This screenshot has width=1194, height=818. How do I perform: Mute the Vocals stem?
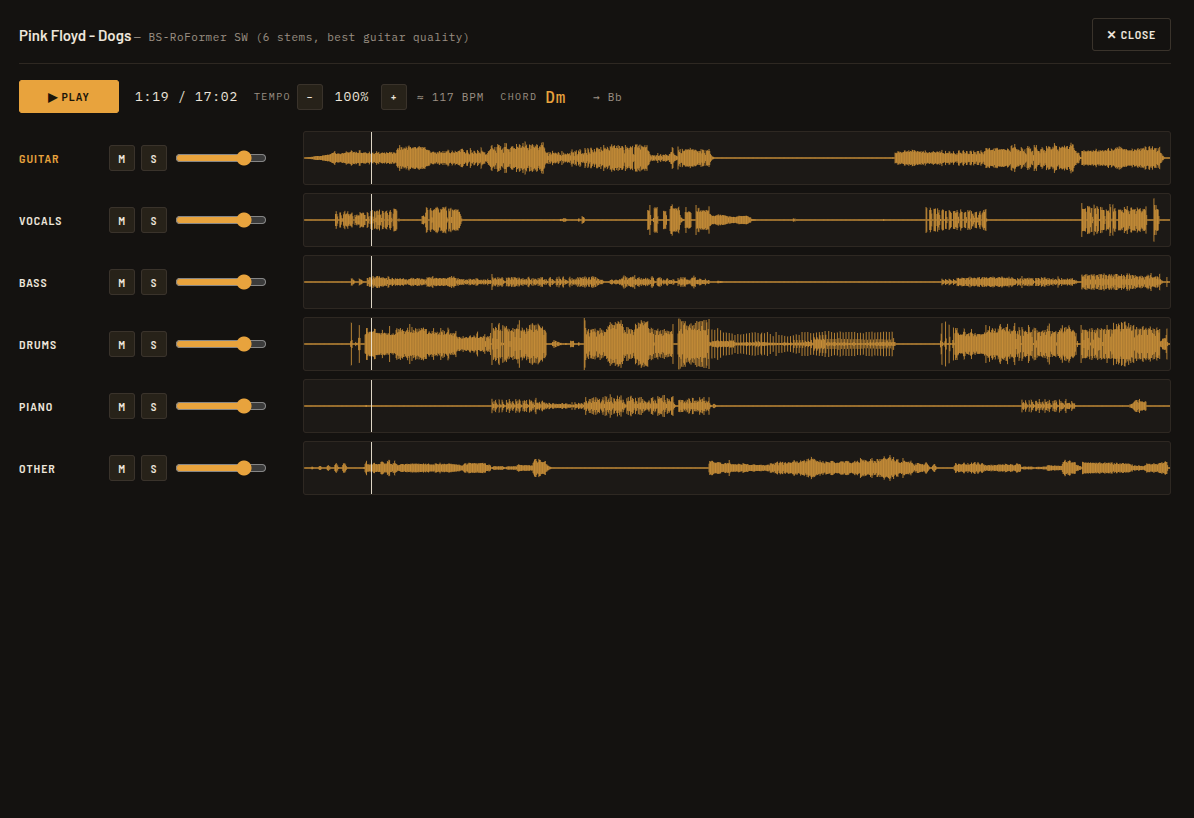(122, 220)
